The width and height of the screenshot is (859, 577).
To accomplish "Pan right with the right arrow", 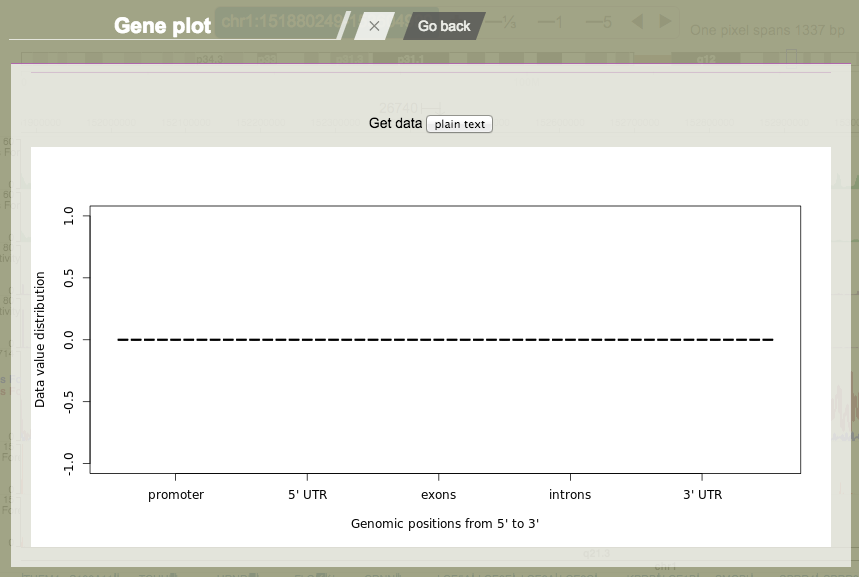I will (665, 22).
